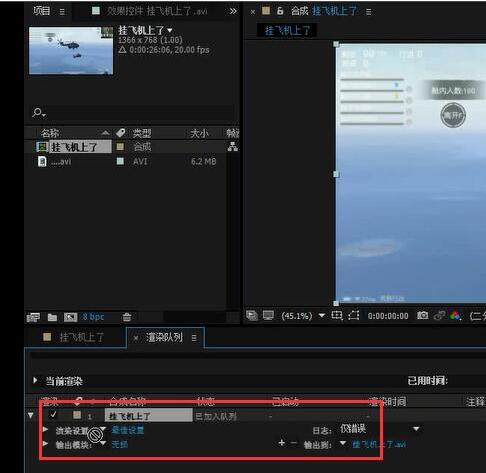Close the Composition panel tab

tap(253, 12)
